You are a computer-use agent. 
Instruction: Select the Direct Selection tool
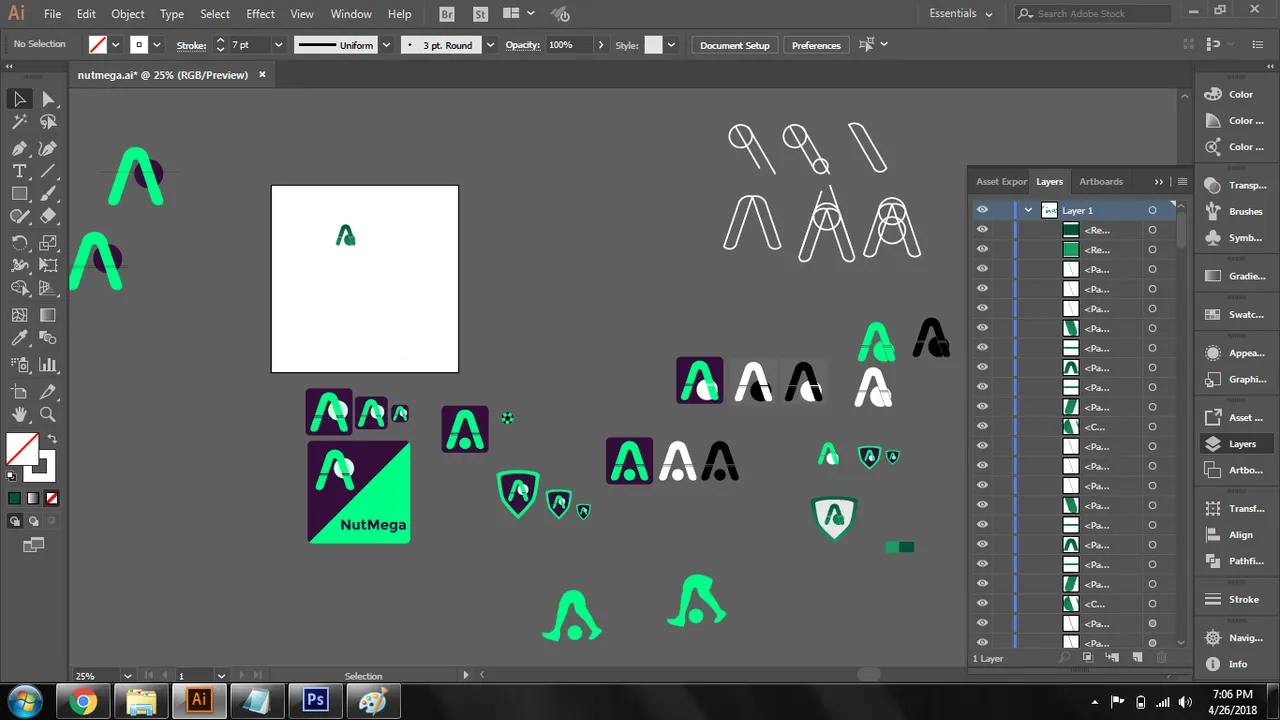tap(48, 98)
